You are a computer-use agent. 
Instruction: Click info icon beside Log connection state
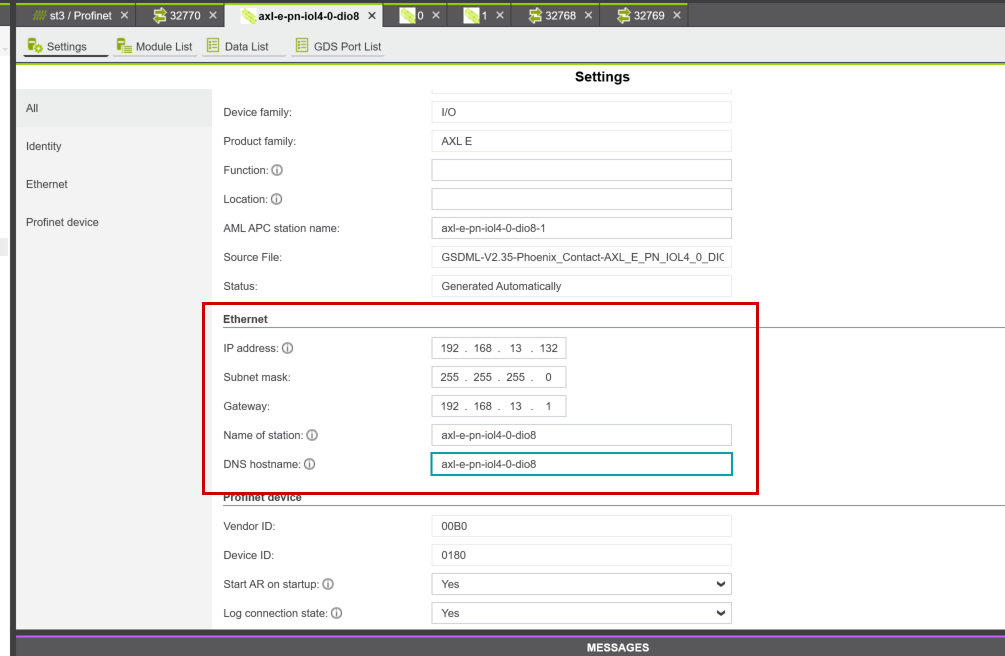click(337, 613)
